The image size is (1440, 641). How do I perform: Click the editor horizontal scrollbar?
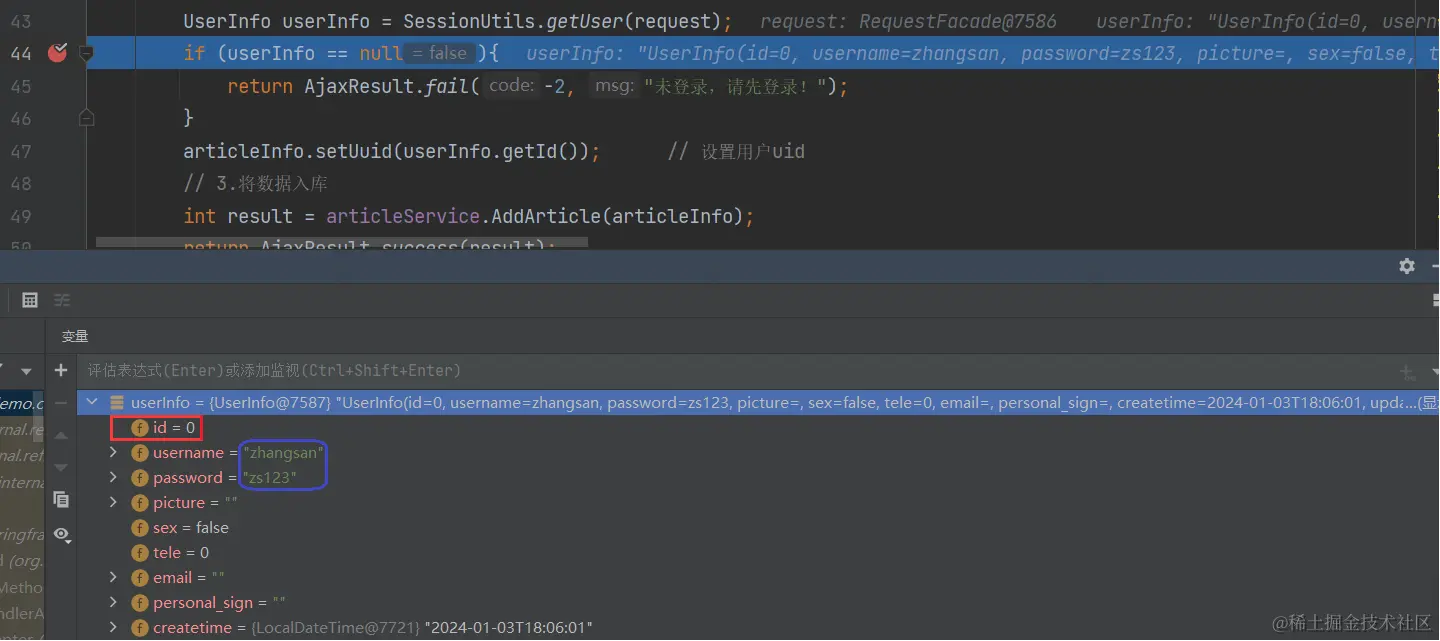point(342,242)
